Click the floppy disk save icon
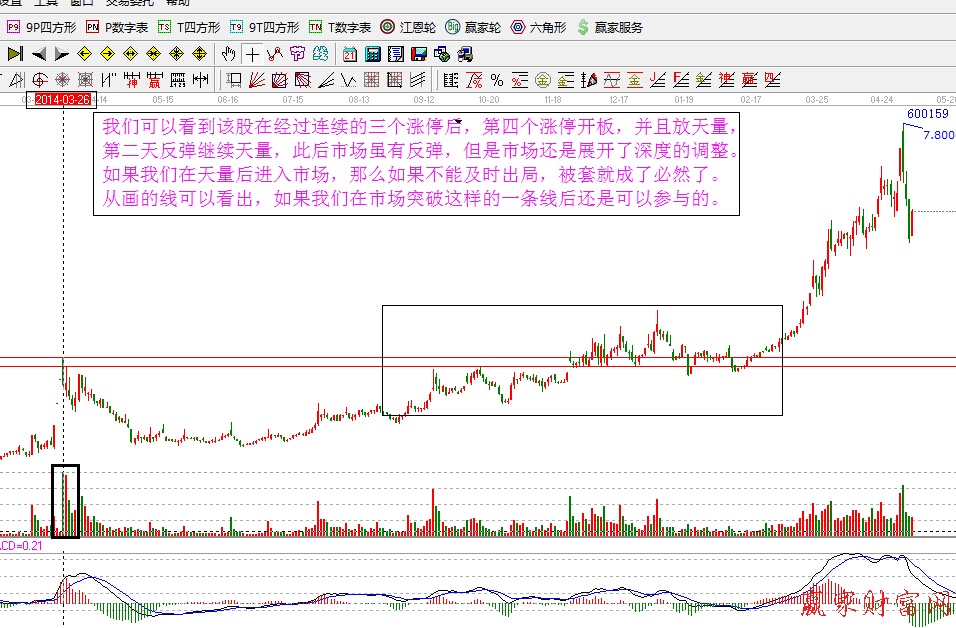This screenshot has width=956, height=628. click(x=418, y=54)
